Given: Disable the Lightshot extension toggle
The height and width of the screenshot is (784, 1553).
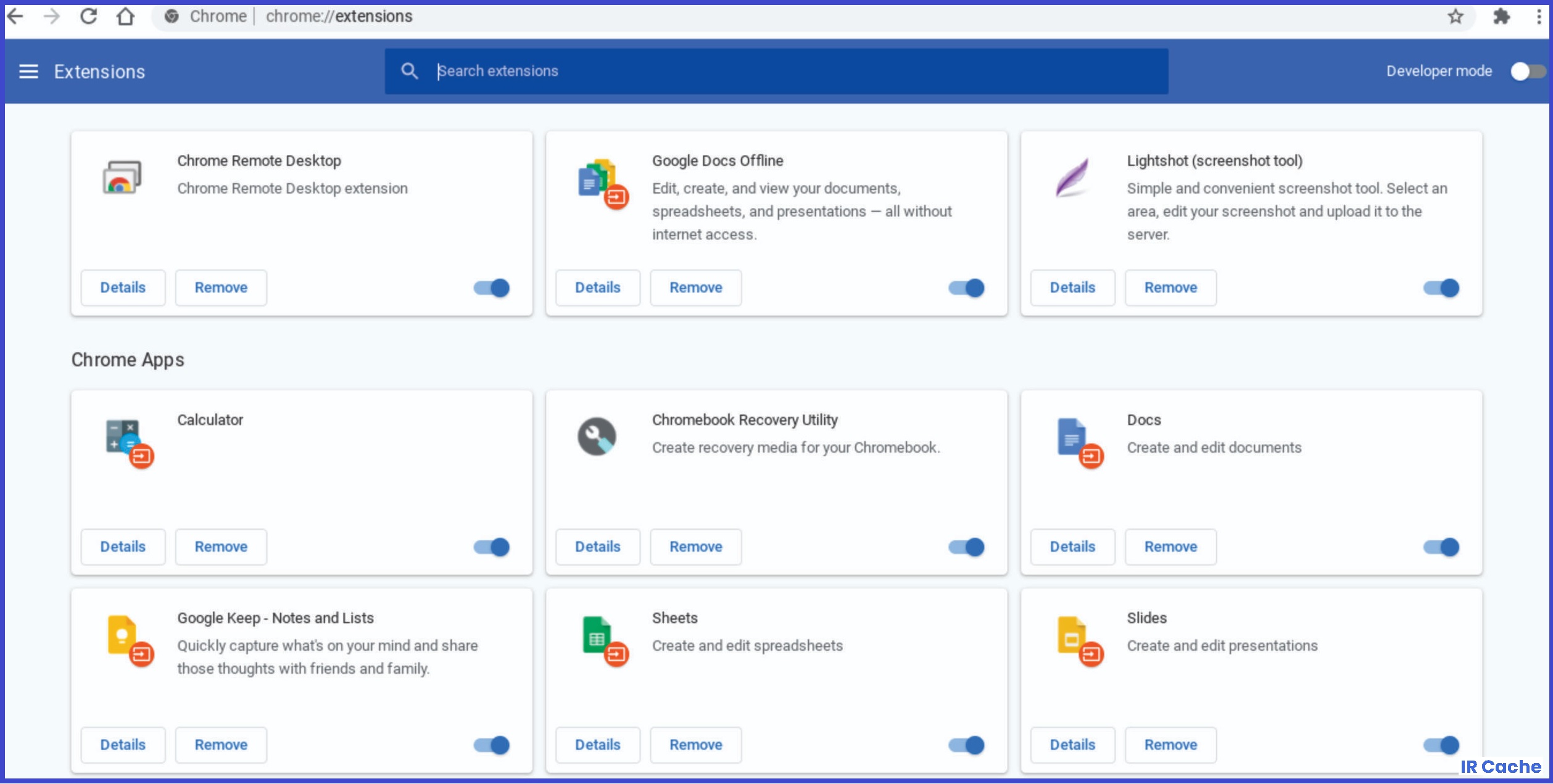Looking at the screenshot, I should (1441, 288).
